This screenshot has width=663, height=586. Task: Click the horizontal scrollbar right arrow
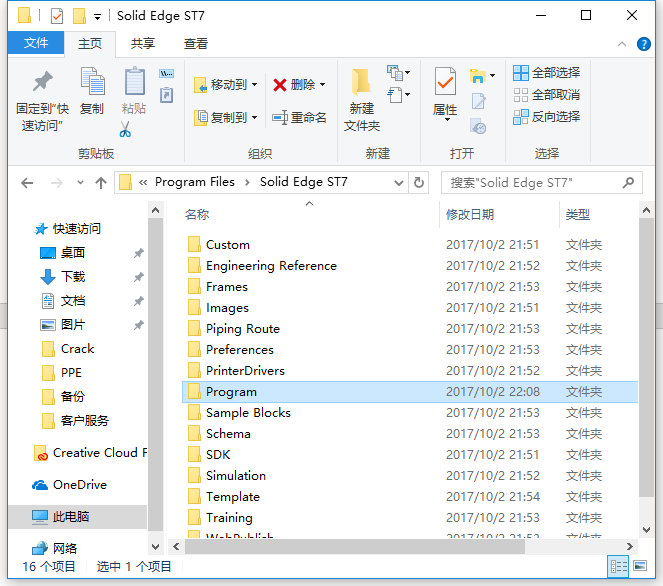[x=630, y=547]
